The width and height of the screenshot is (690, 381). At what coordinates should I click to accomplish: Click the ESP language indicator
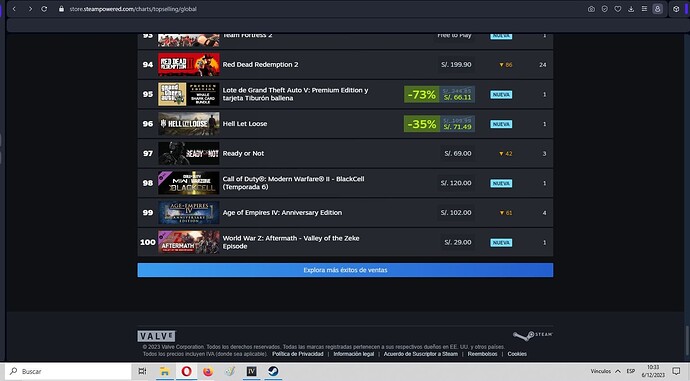click(631, 371)
